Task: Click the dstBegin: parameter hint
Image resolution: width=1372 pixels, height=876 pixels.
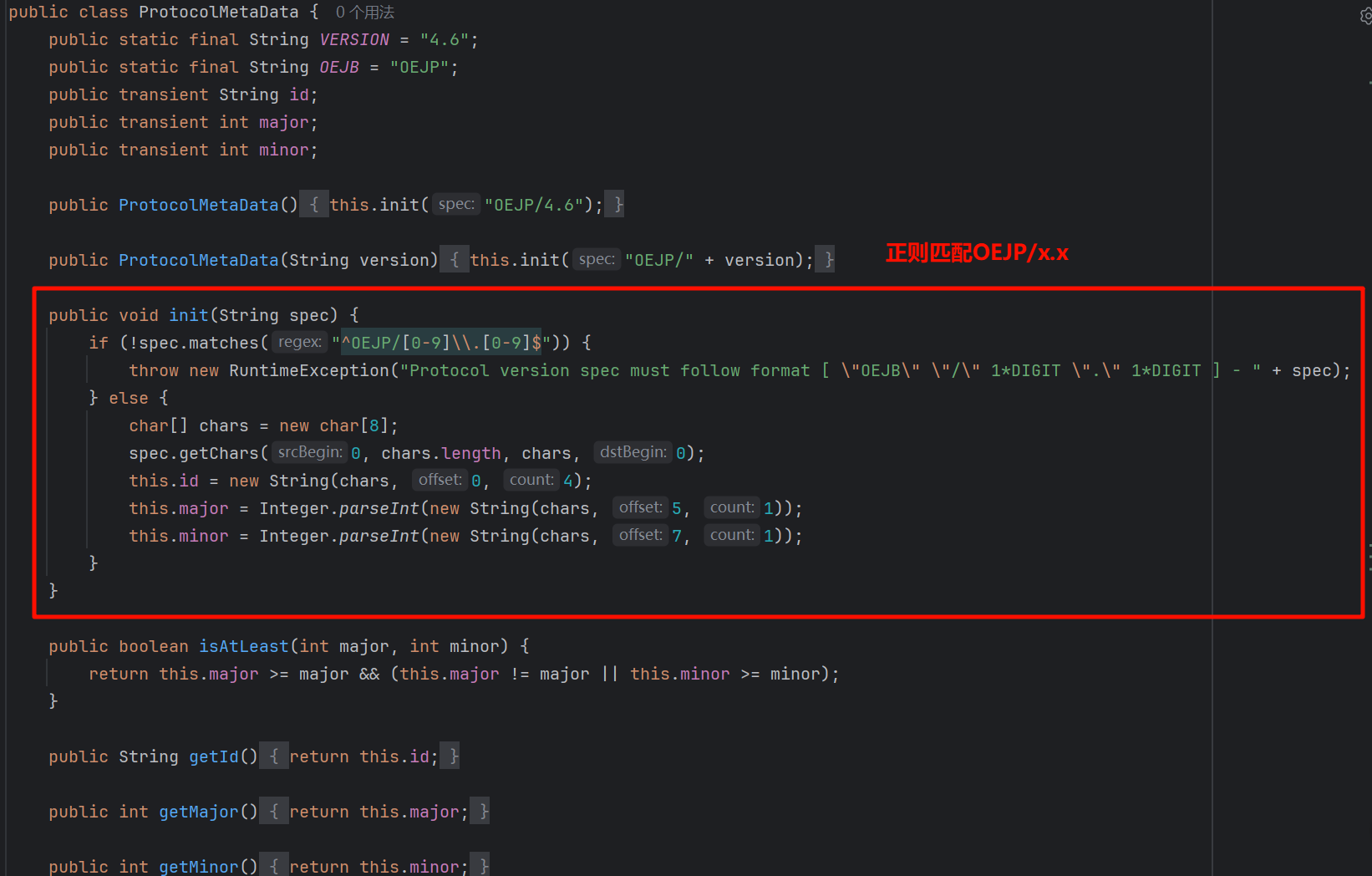Action: pos(633,452)
